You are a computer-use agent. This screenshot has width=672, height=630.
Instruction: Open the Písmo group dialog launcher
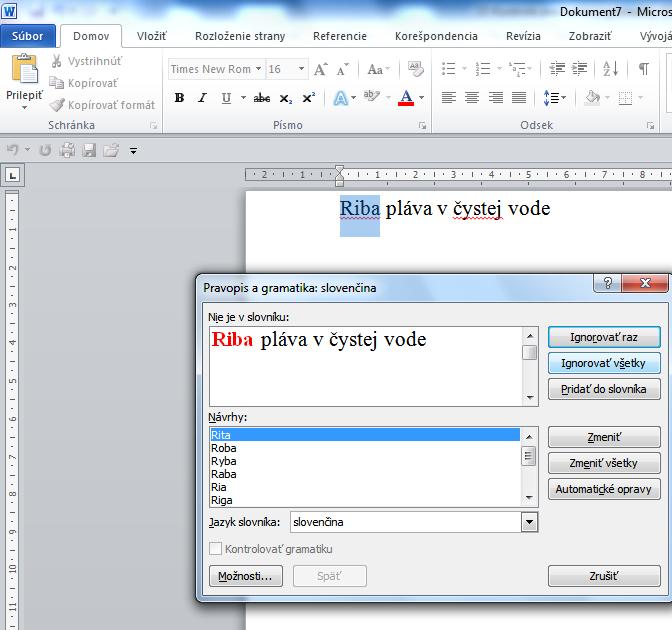(423, 126)
